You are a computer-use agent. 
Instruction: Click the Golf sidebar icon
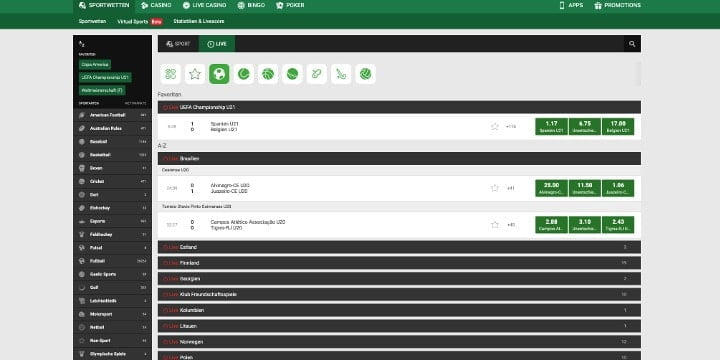(82, 287)
